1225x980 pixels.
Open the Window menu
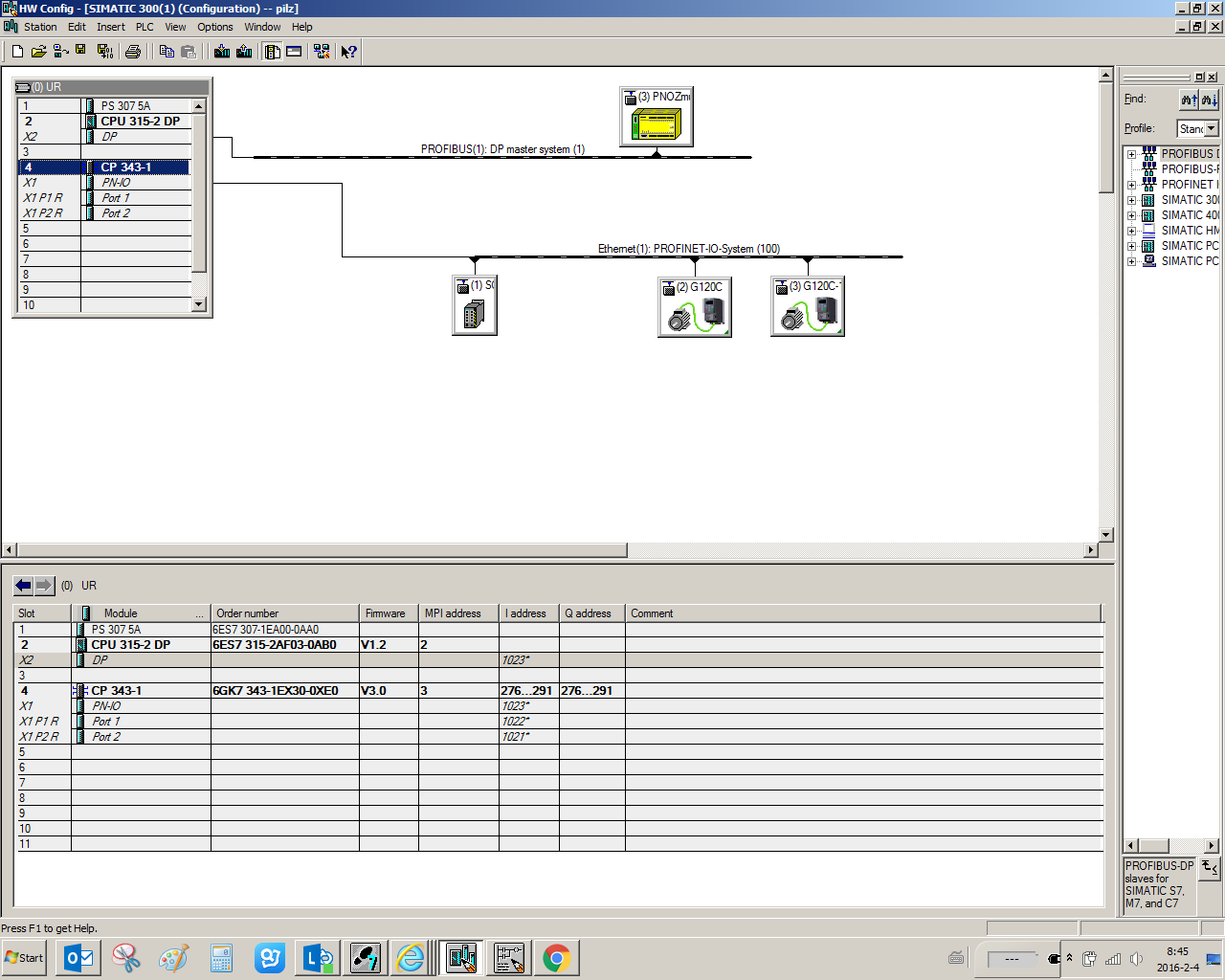pyautogui.click(x=262, y=27)
